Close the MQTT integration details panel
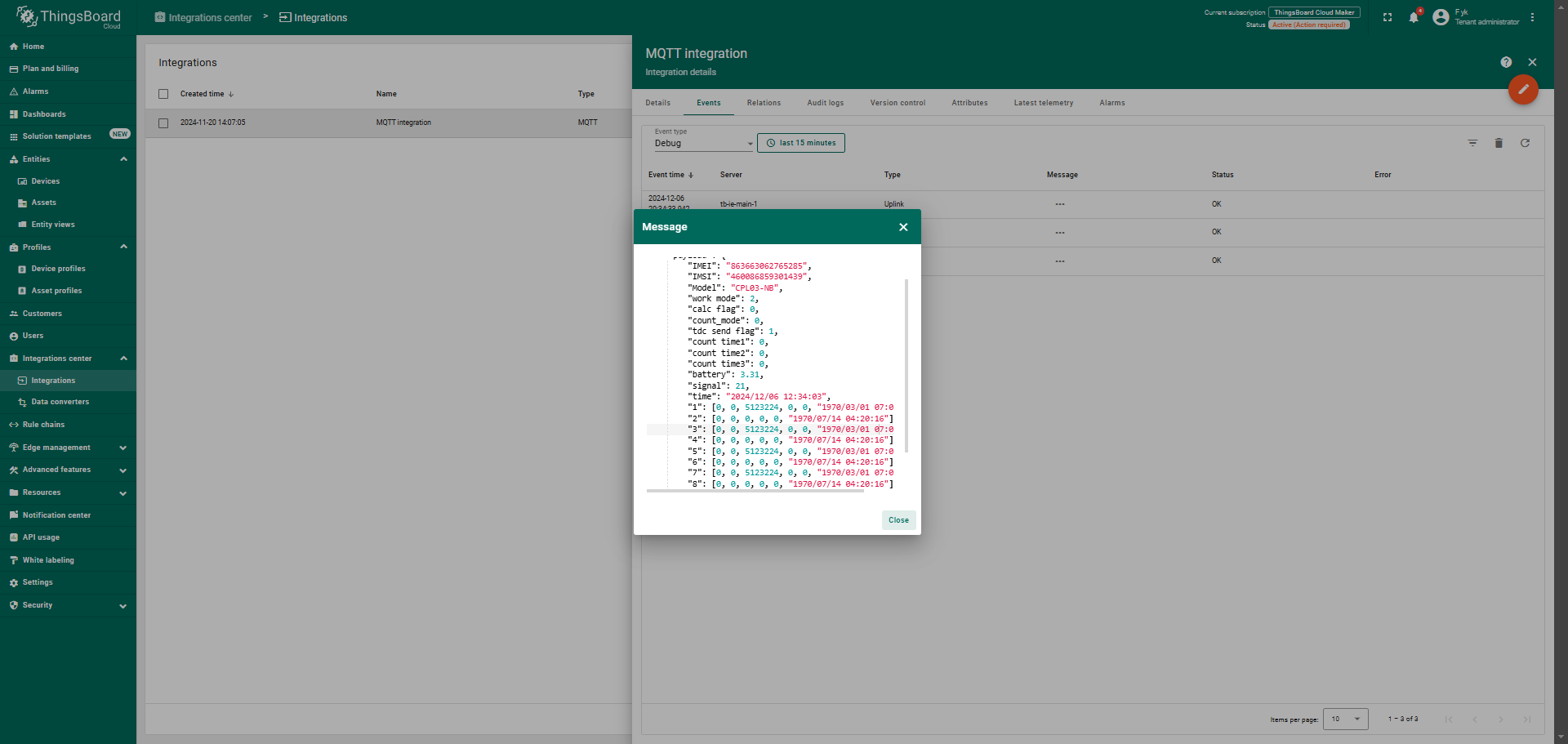 (x=1532, y=62)
